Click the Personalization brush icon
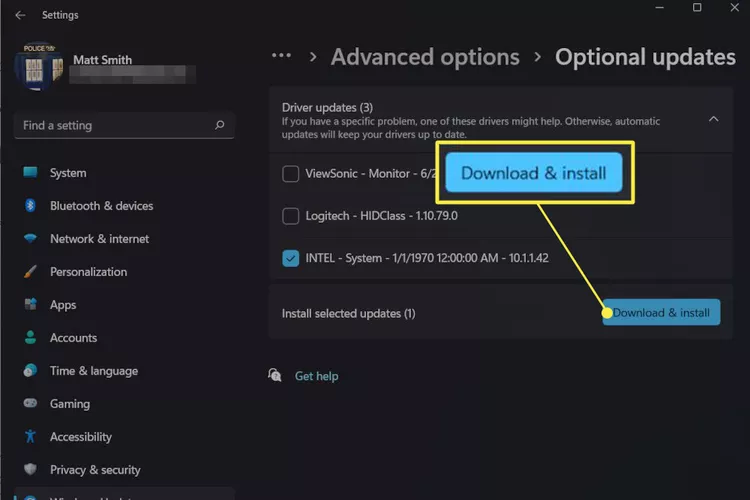 (30, 271)
